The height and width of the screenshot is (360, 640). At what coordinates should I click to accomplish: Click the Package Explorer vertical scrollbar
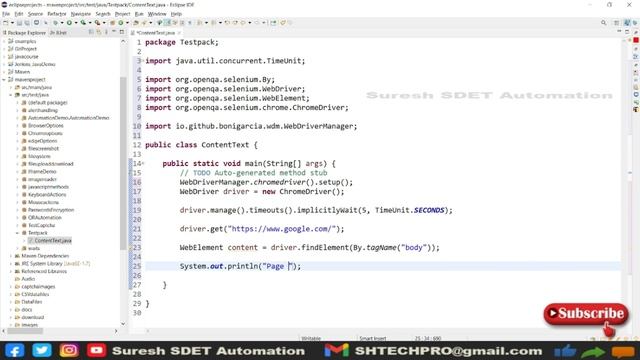coord(123,163)
